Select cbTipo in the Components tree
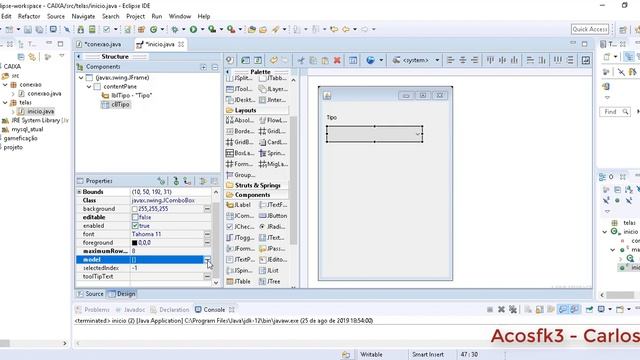 click(x=116, y=104)
